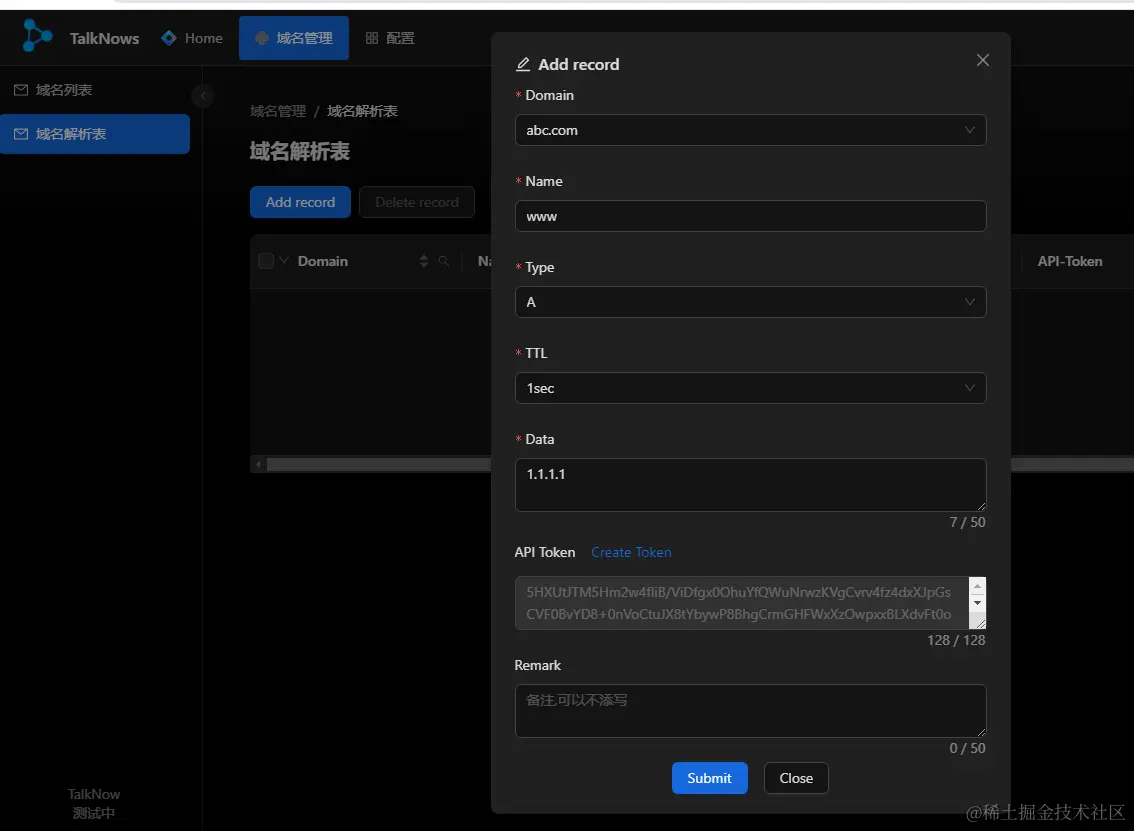Click the API Token scrollbar down arrow
Image resolution: width=1134 pixels, height=831 pixels.
[x=977, y=602]
